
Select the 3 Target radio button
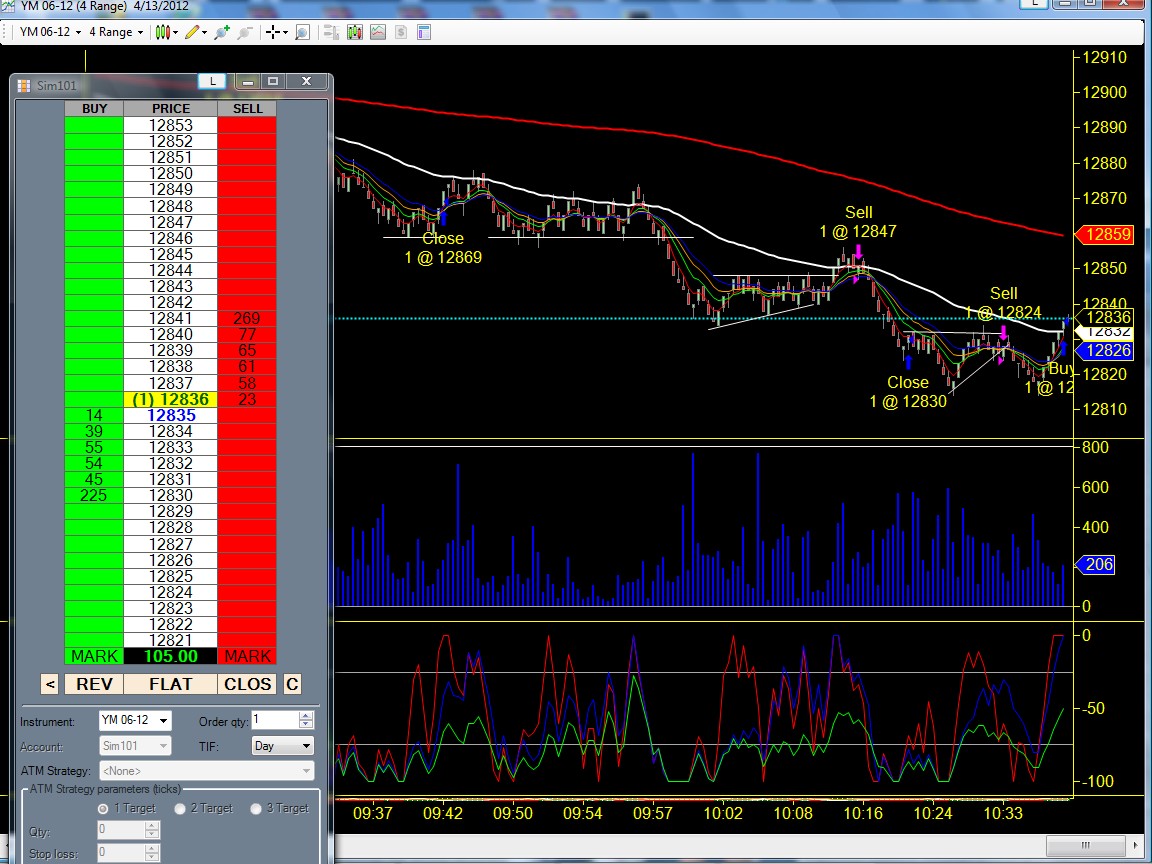(256, 809)
